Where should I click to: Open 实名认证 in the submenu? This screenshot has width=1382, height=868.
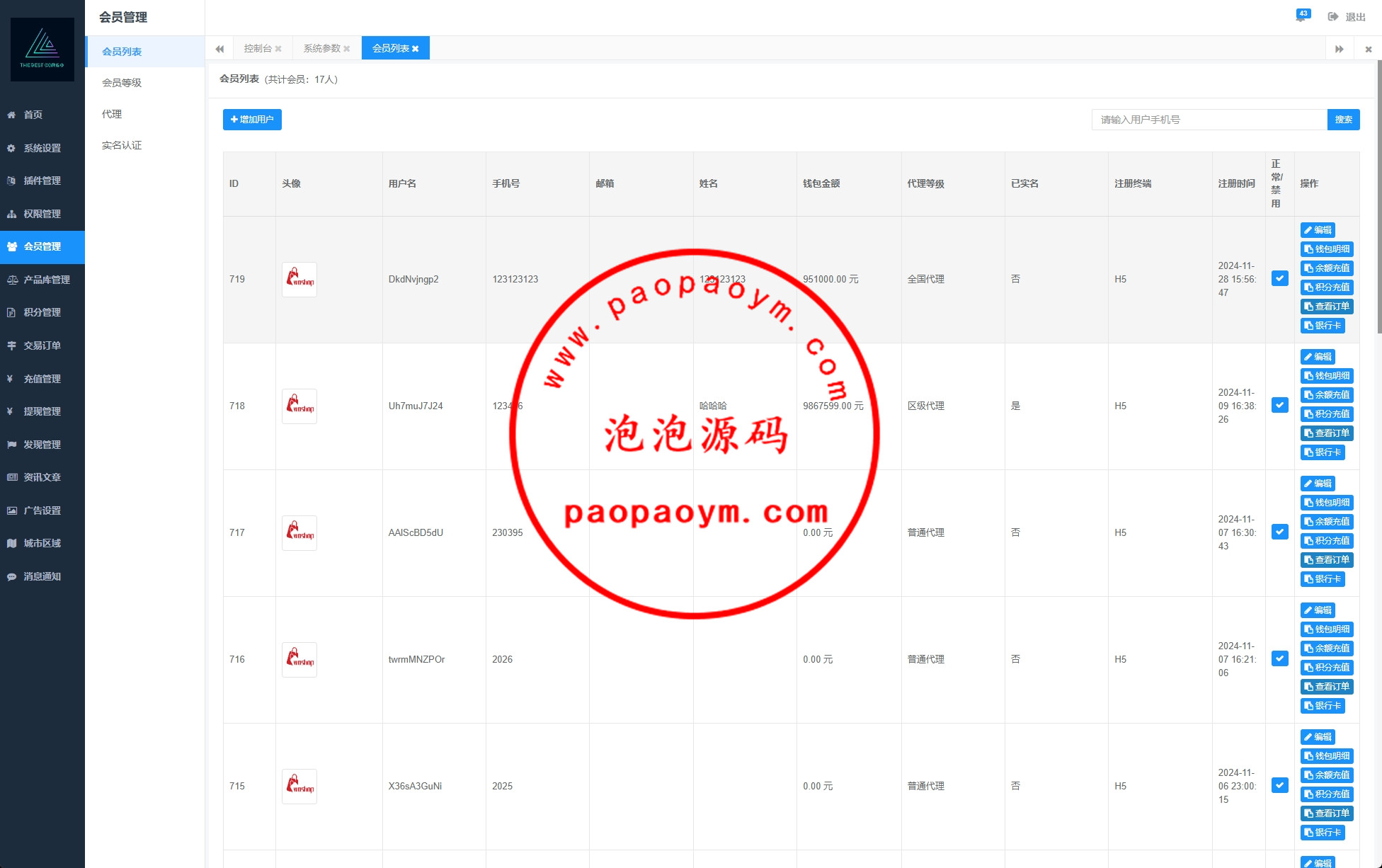(x=145, y=145)
